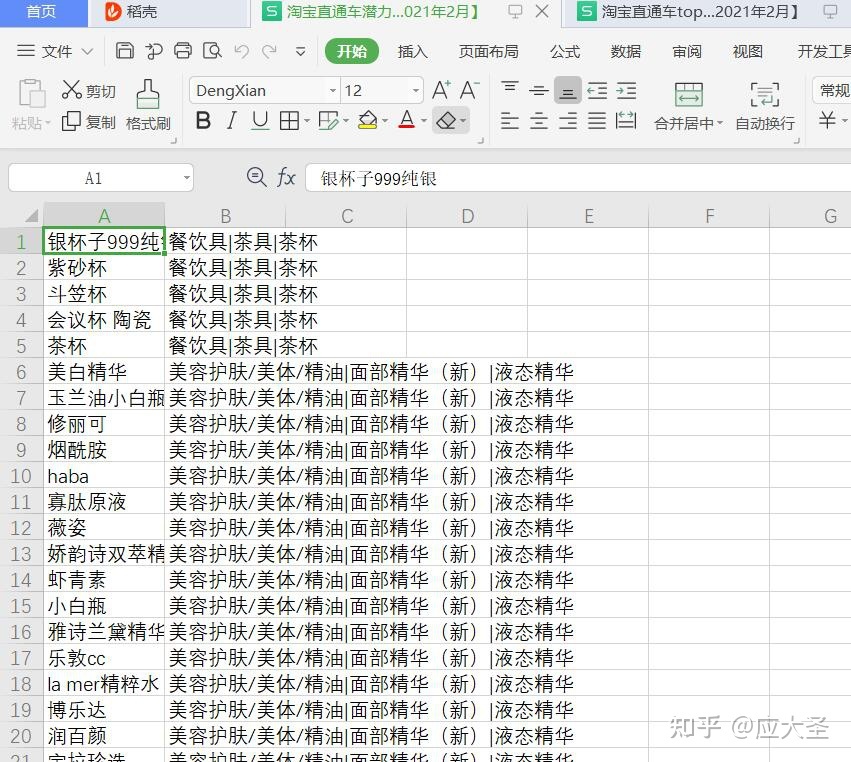Image resolution: width=851 pixels, height=762 pixels.
Task: Click the Name Box showing A1
Action: 93,178
